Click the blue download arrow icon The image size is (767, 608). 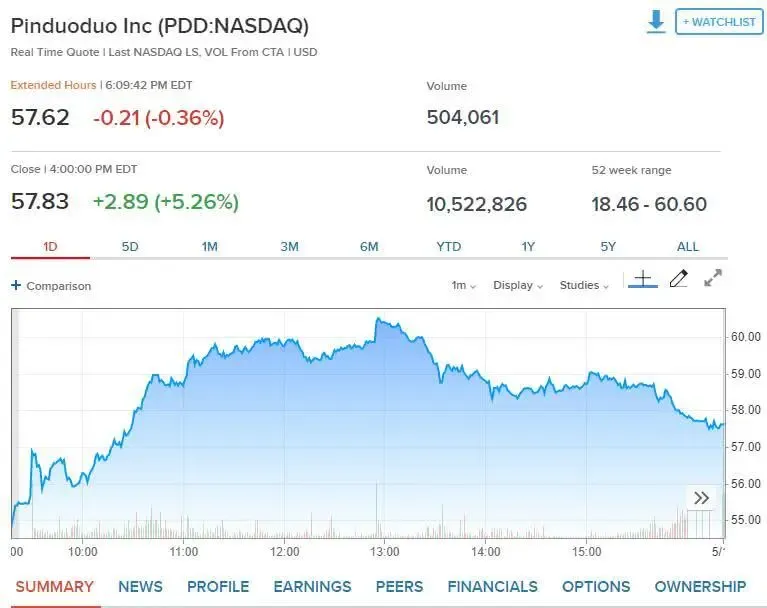coord(656,22)
